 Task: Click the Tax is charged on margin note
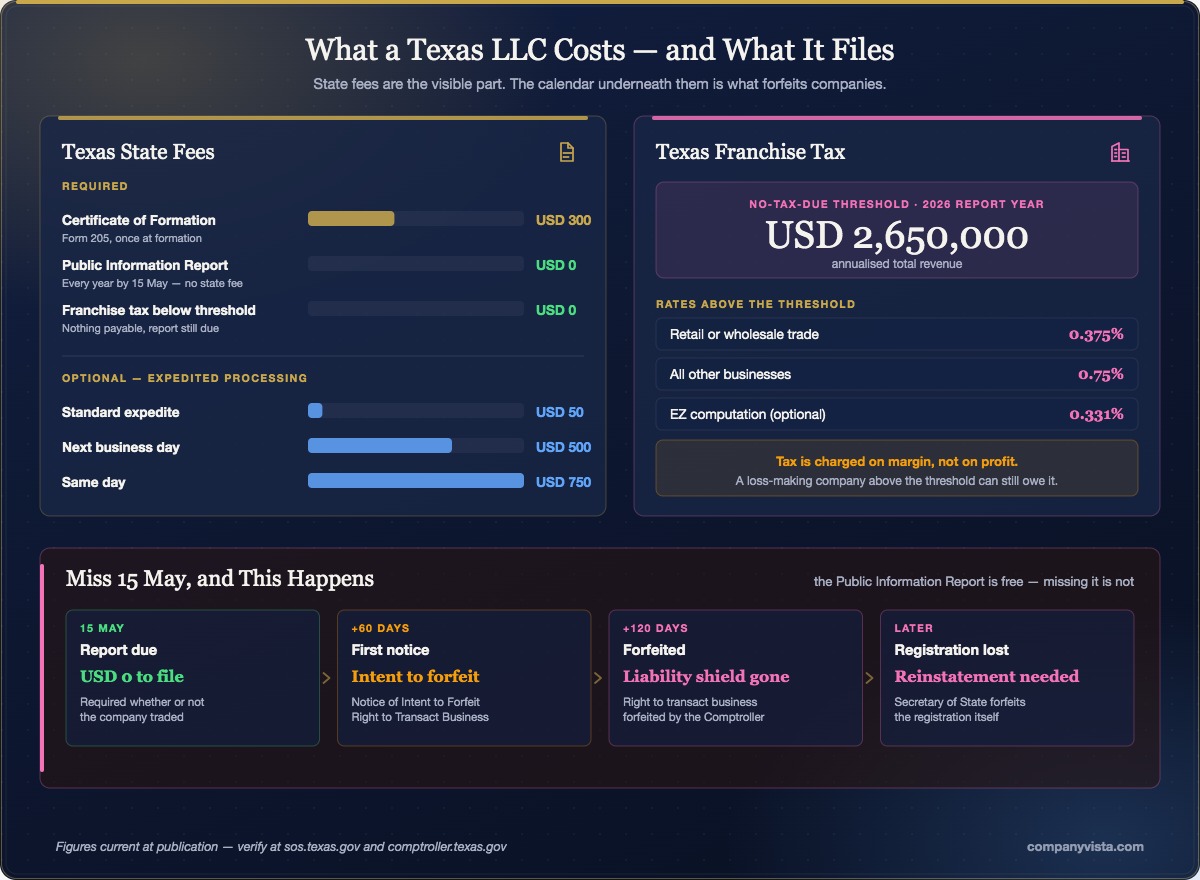click(897, 468)
